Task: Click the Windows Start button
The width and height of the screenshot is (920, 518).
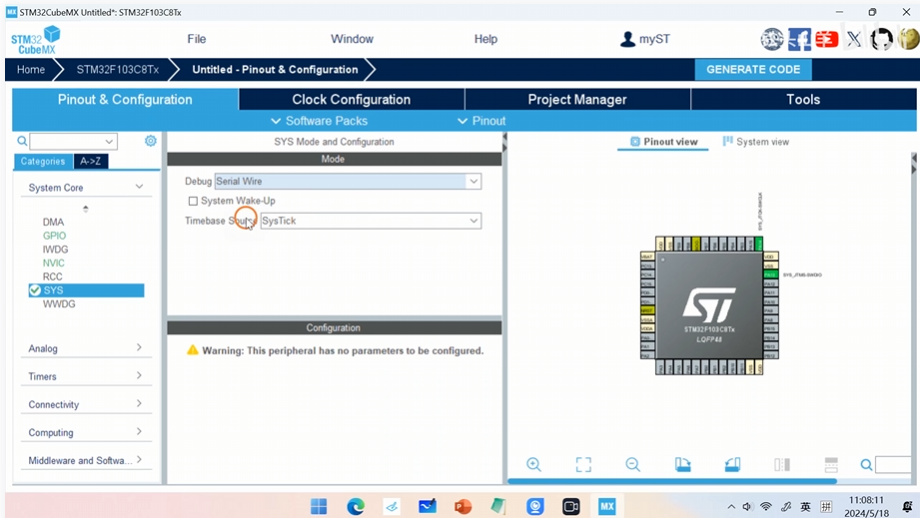Action: click(319, 506)
